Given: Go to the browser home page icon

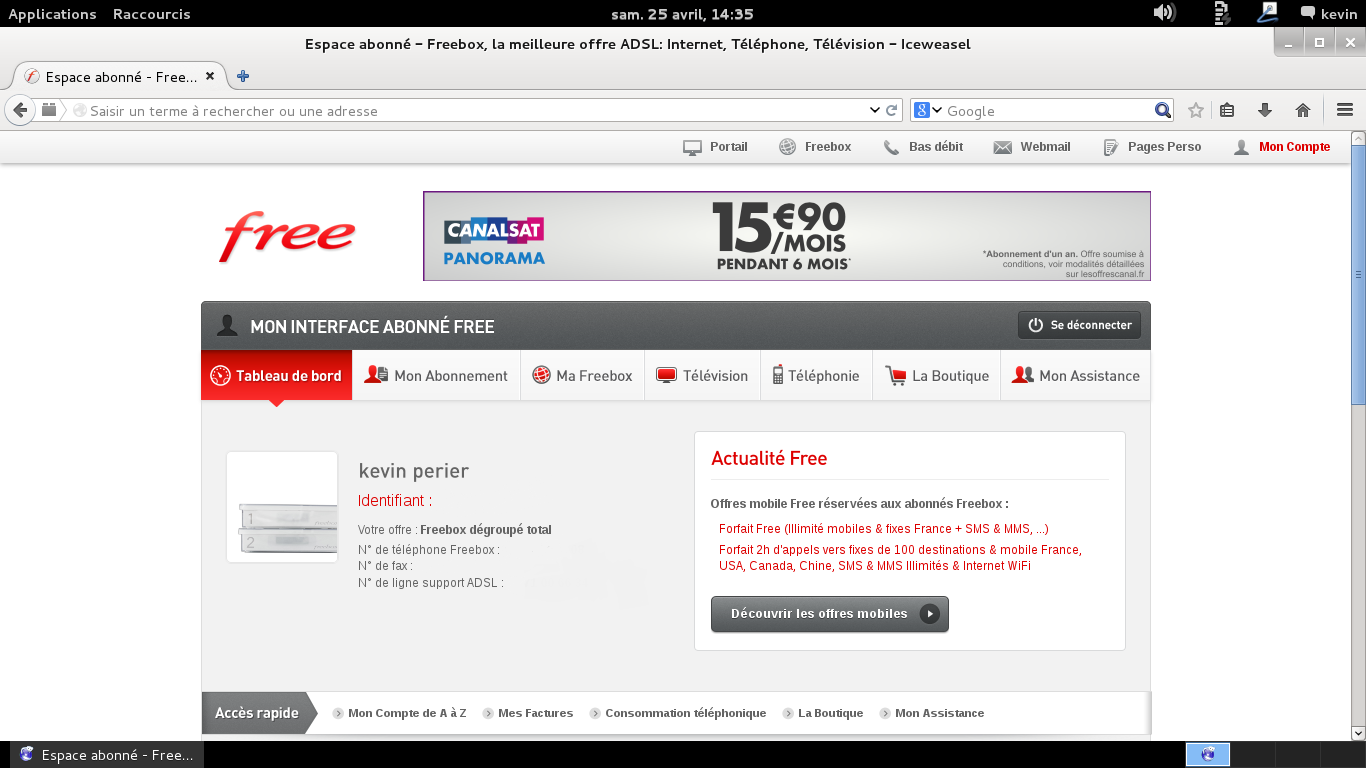Looking at the screenshot, I should tap(1302, 110).
